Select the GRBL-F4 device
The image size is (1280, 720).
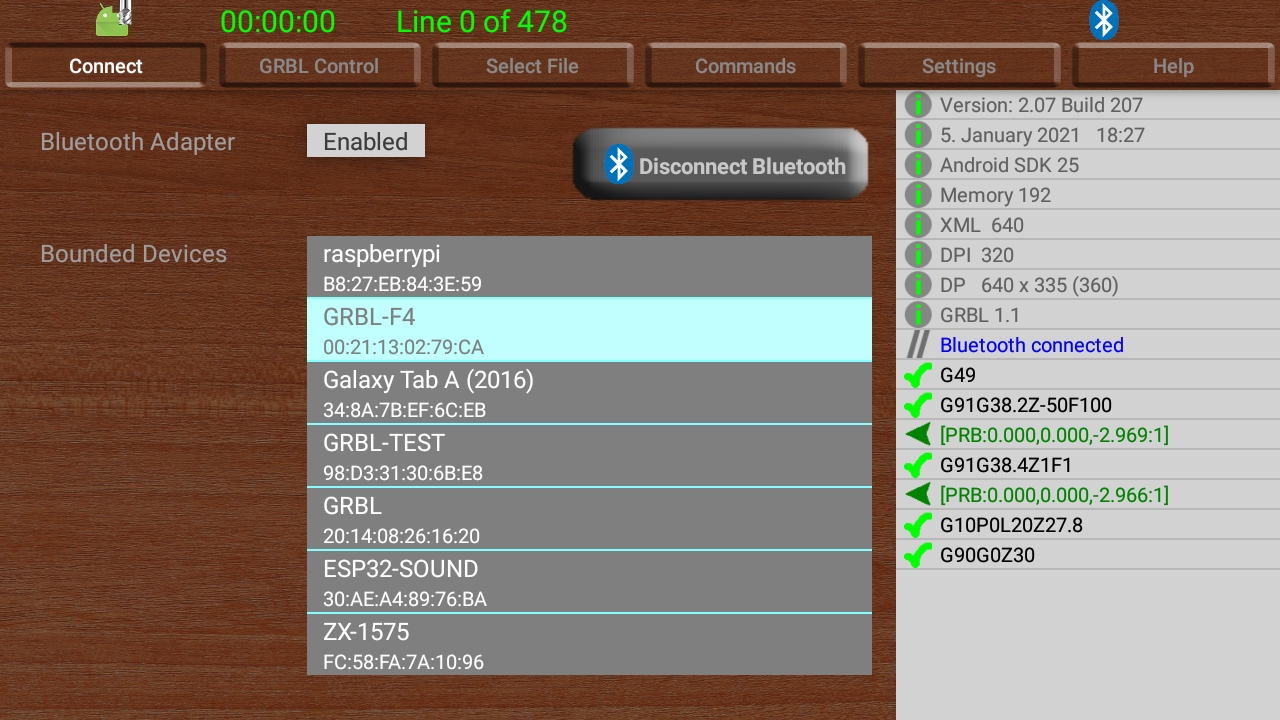click(x=589, y=330)
